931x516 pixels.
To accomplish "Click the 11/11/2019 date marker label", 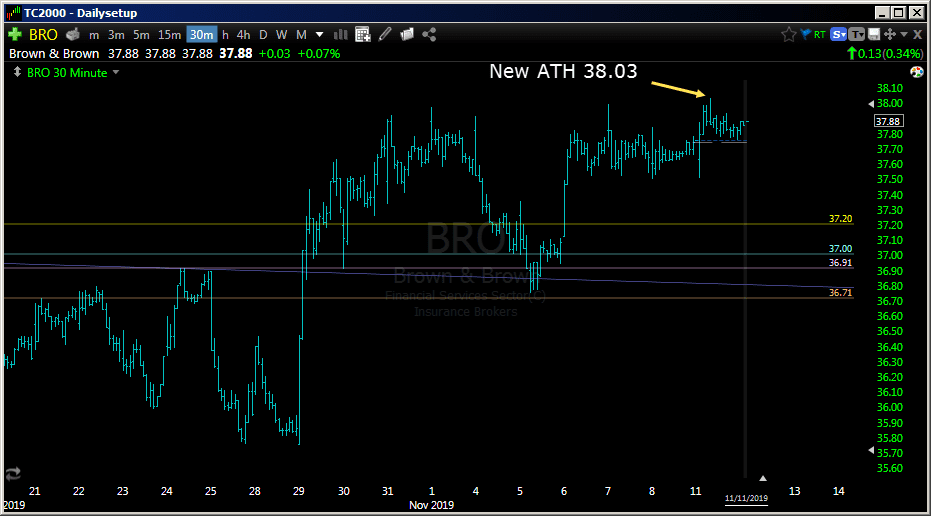I will coord(746,499).
